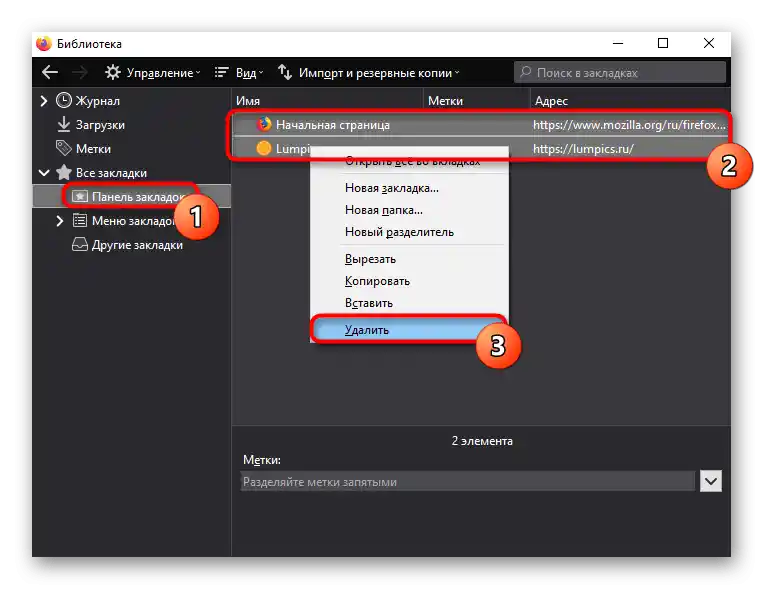This screenshot has height=589, width=763.
Task: Expand the Меню закладок node
Action: click(59, 221)
